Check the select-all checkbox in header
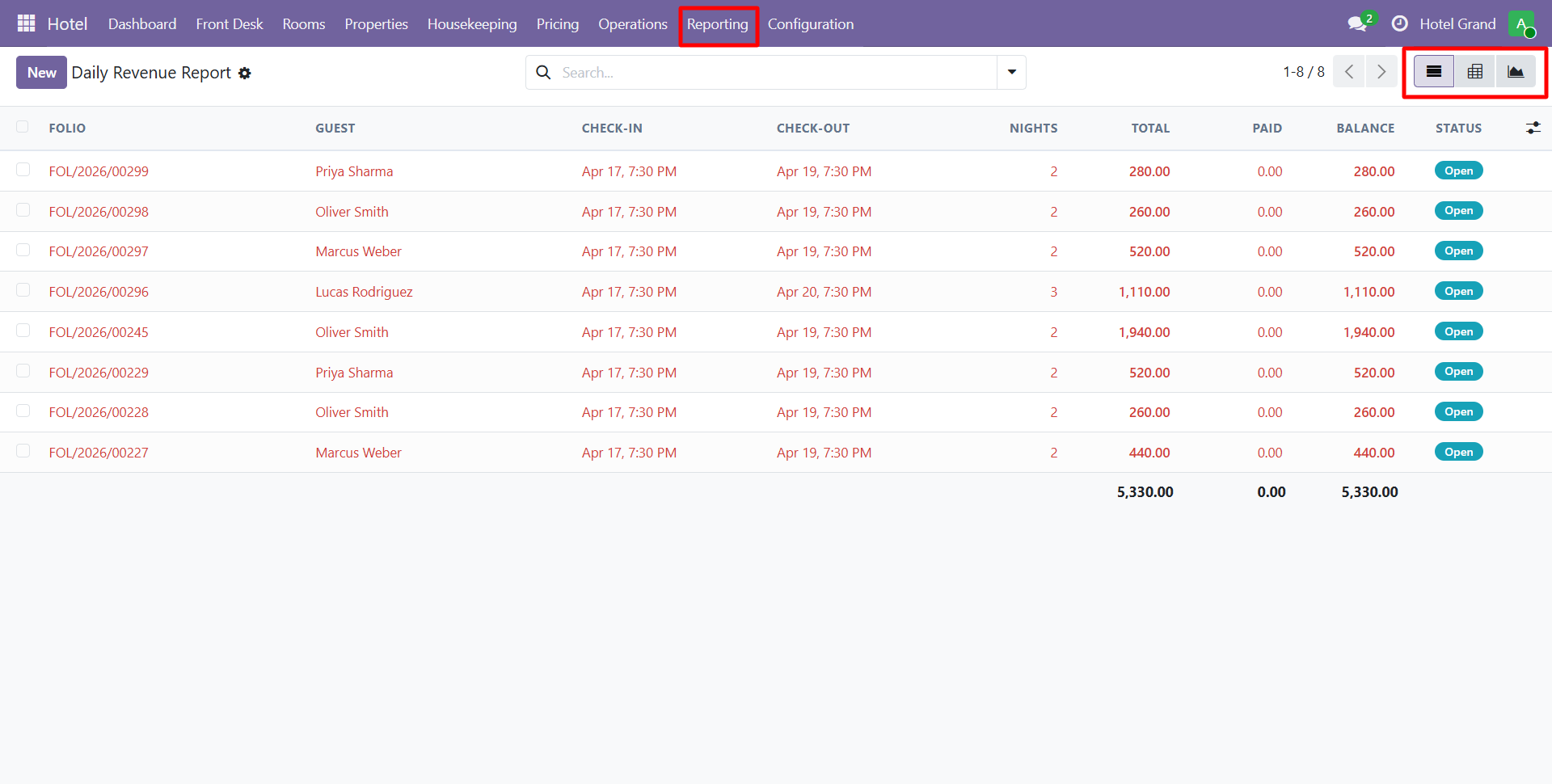 pos(23,127)
